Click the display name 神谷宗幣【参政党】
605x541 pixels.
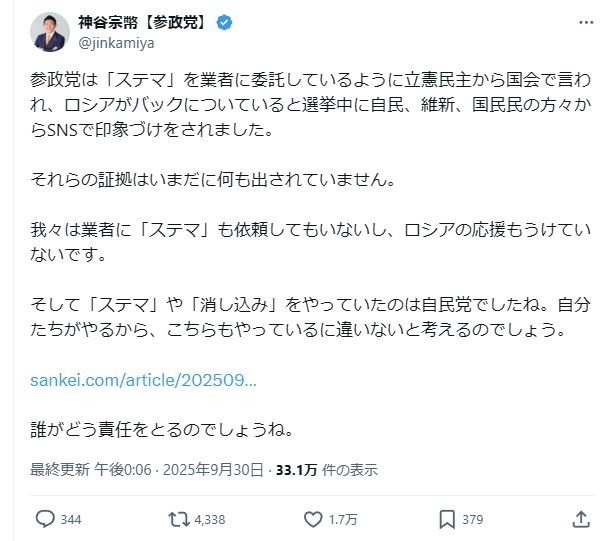(x=142, y=23)
